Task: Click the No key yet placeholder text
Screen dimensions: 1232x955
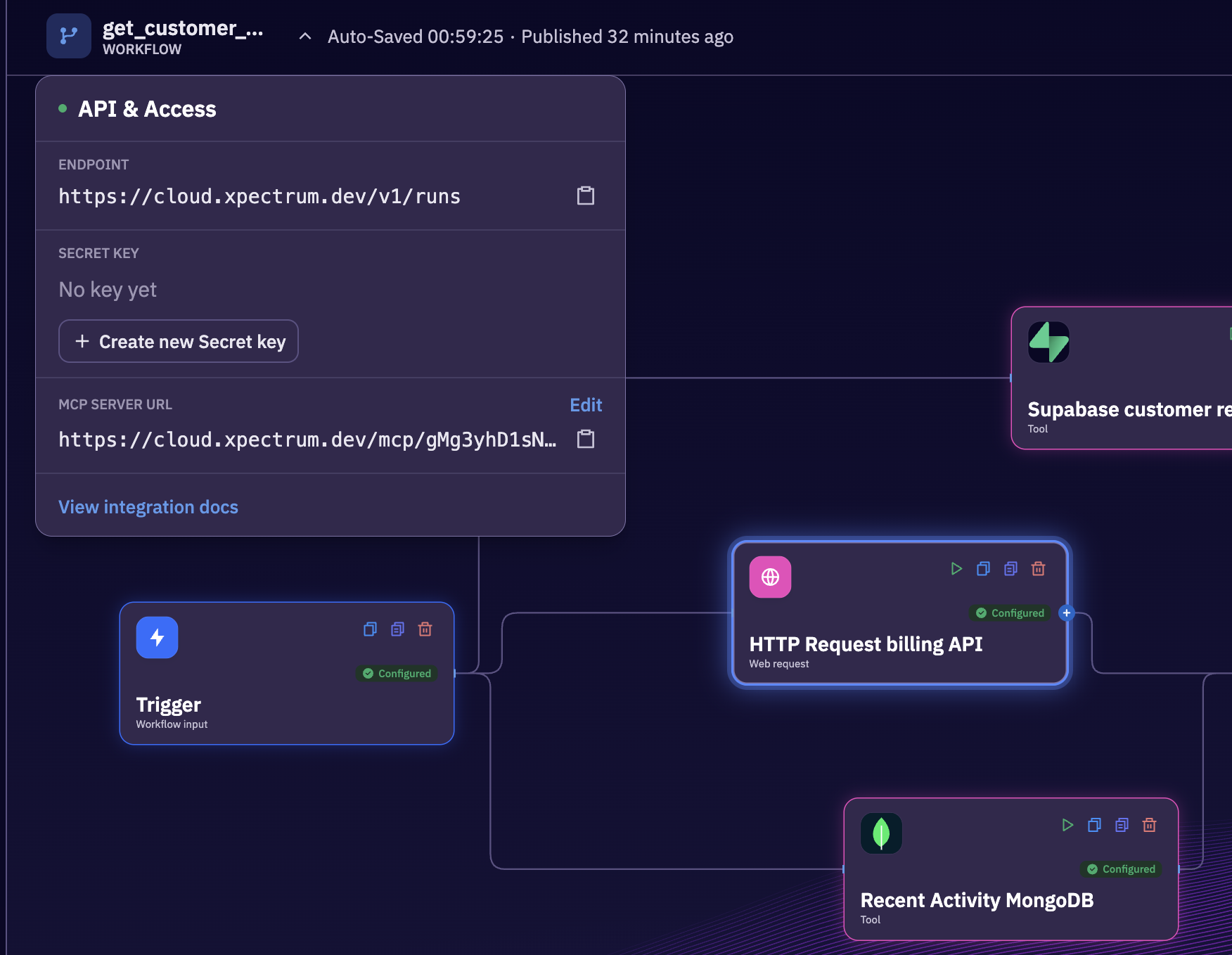Action: pos(108,289)
